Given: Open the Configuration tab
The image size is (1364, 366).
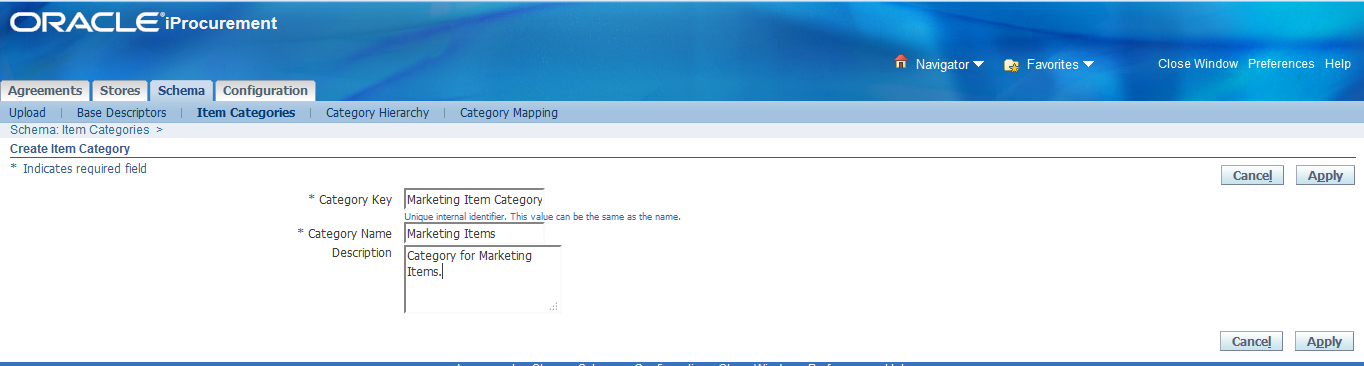Looking at the screenshot, I should pyautogui.click(x=265, y=91).
